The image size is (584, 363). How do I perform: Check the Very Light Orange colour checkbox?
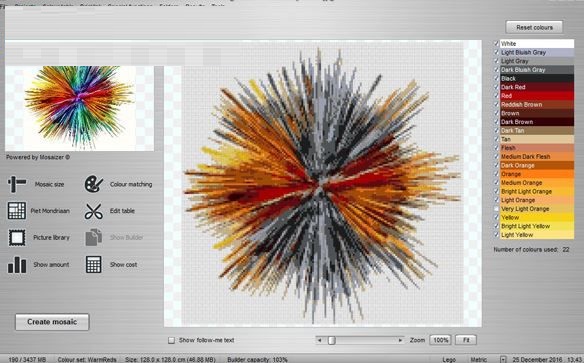point(496,209)
